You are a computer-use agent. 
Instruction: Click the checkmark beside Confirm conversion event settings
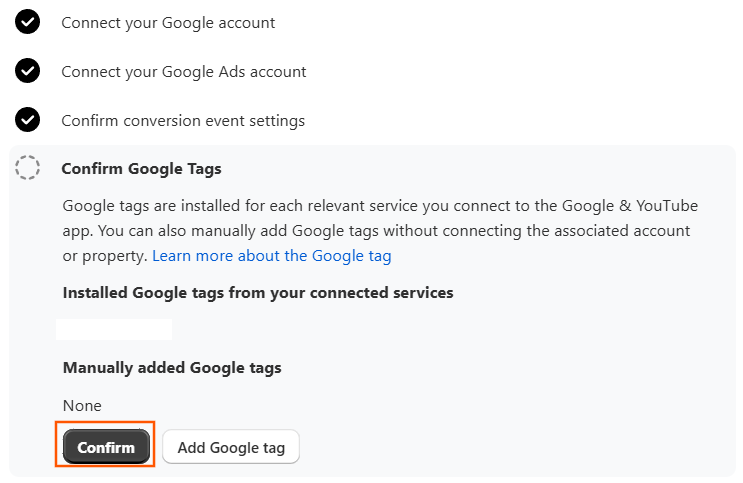27,120
